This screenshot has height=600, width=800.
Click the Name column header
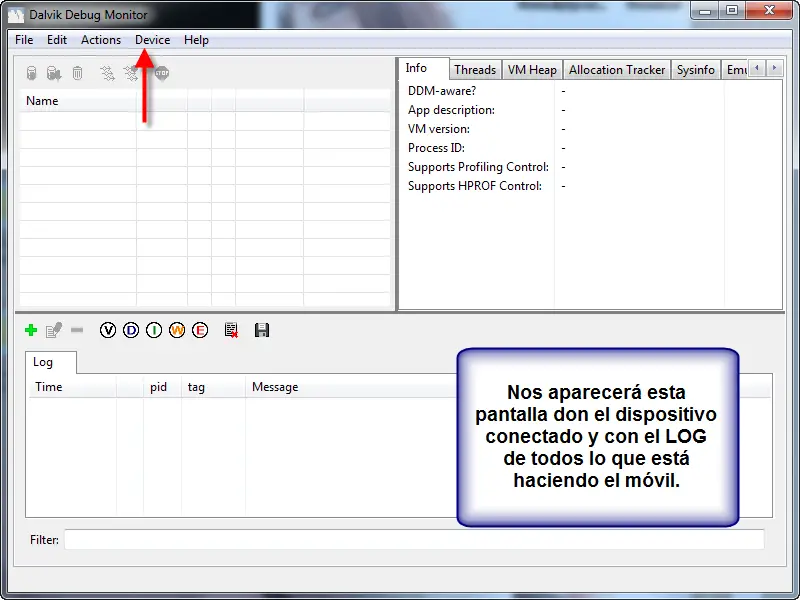click(78, 101)
